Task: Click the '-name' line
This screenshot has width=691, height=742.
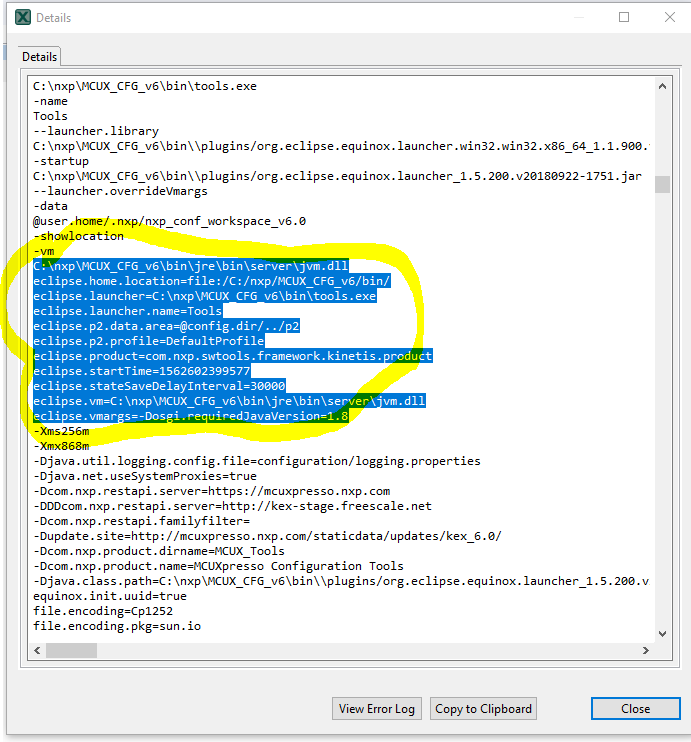Action: click(x=51, y=101)
